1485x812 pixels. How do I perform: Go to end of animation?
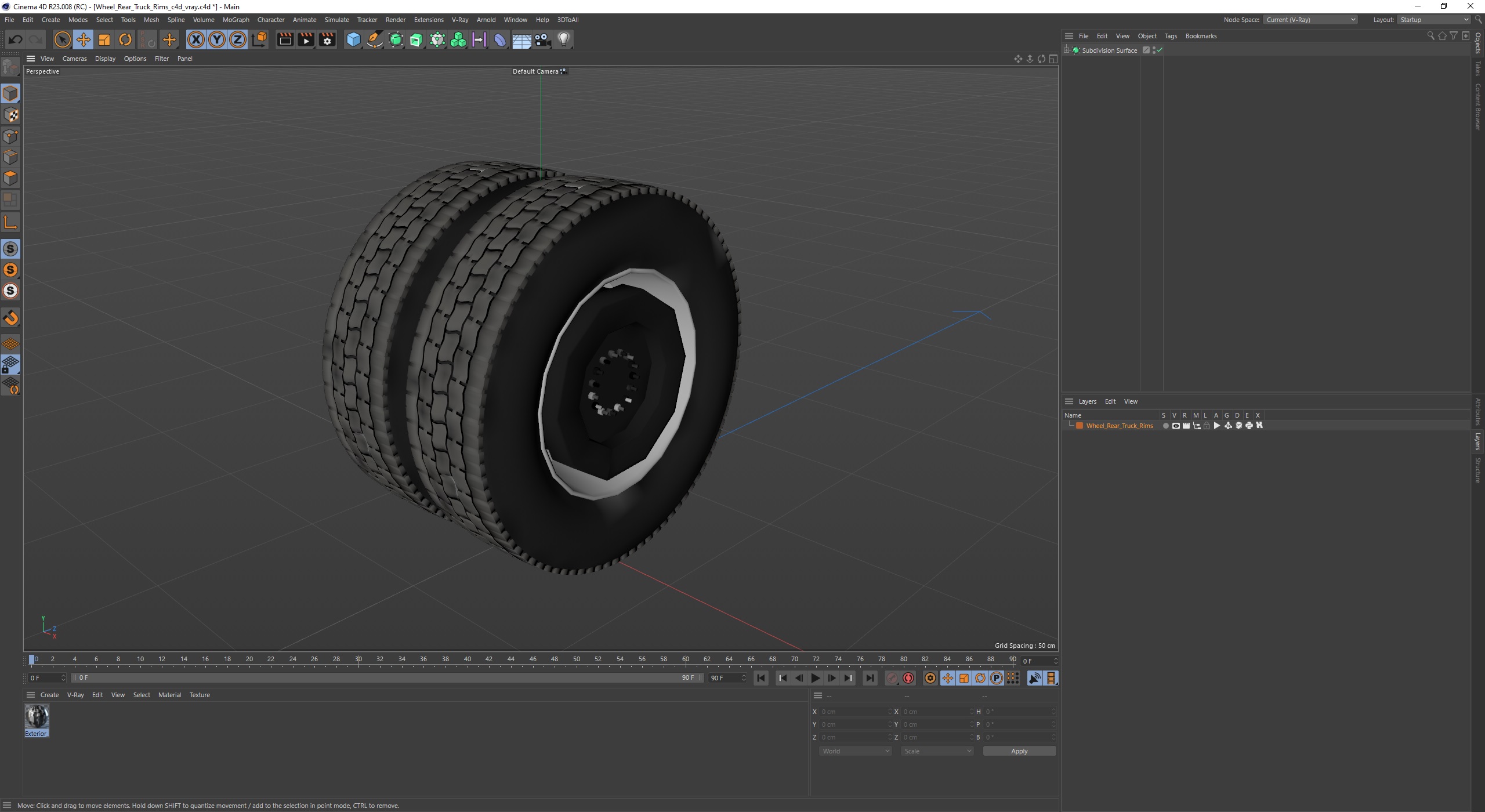pos(870,678)
